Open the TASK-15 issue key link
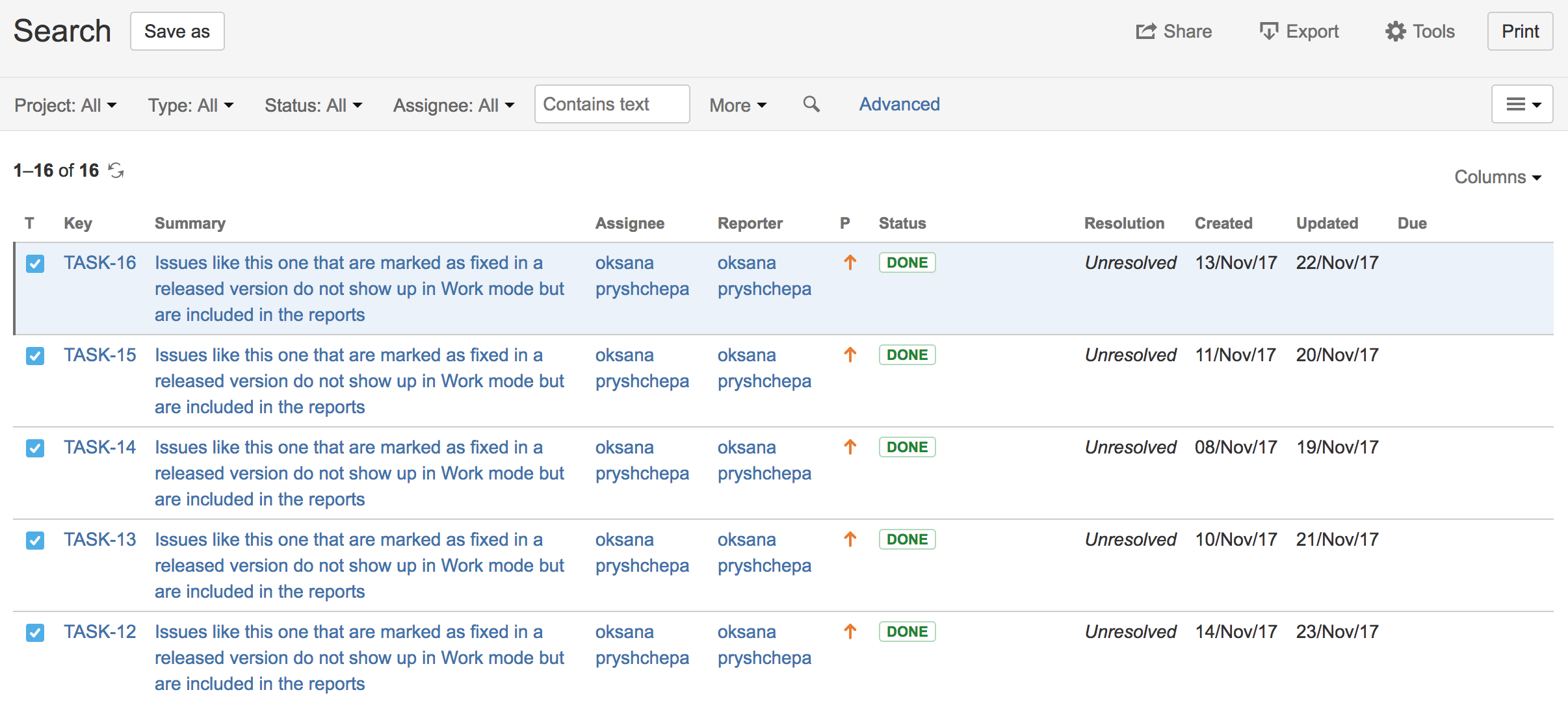Screen dimensions: 1568x703 tap(99, 355)
